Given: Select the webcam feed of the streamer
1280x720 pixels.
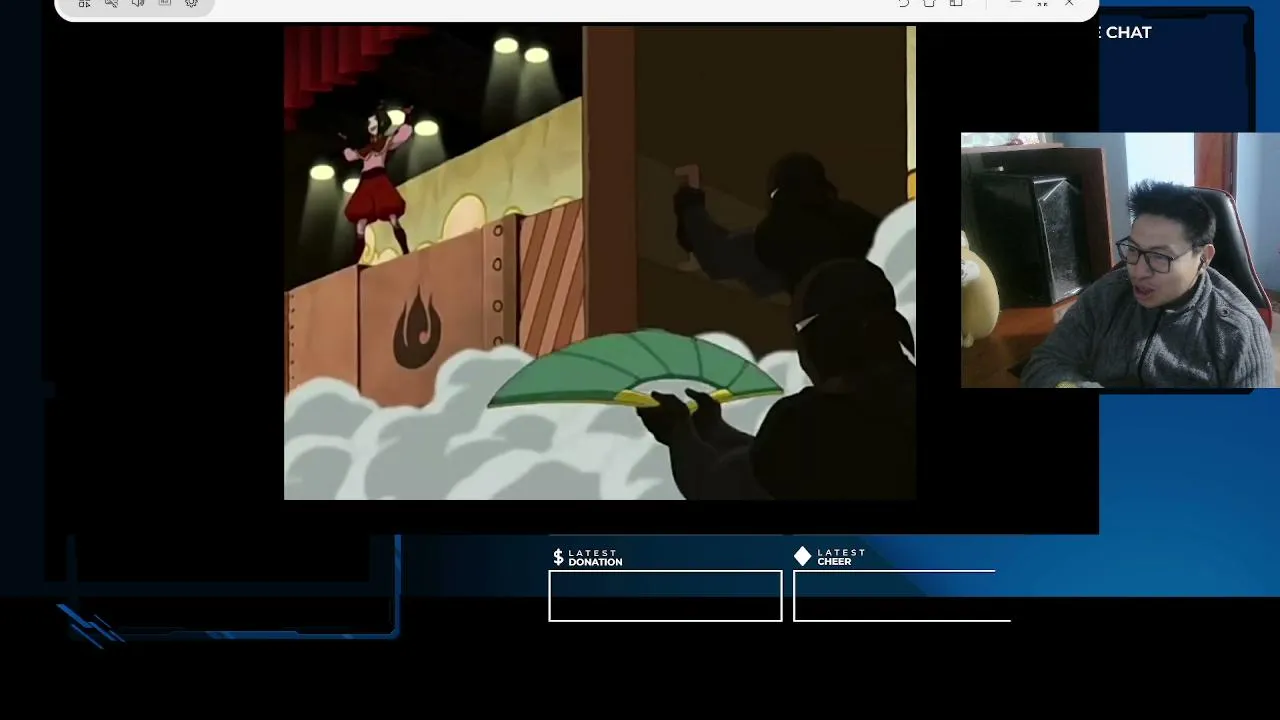Looking at the screenshot, I should point(1120,260).
